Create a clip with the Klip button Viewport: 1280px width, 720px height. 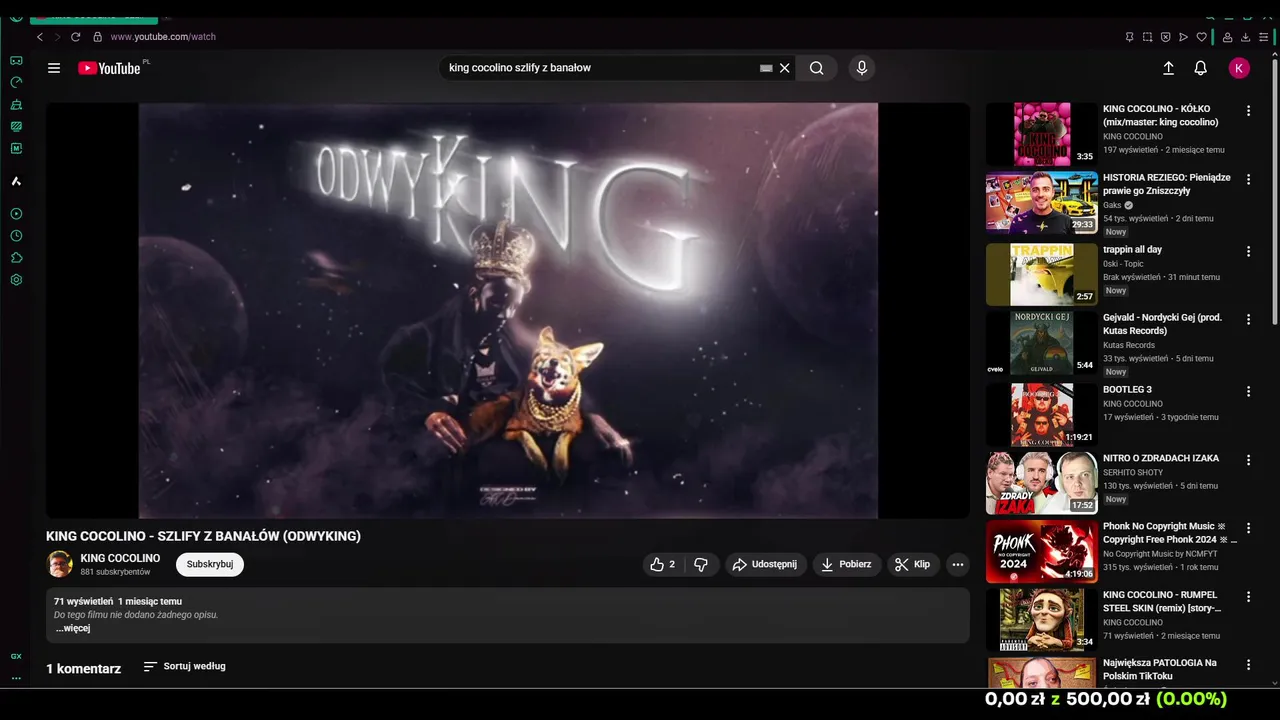[913, 564]
